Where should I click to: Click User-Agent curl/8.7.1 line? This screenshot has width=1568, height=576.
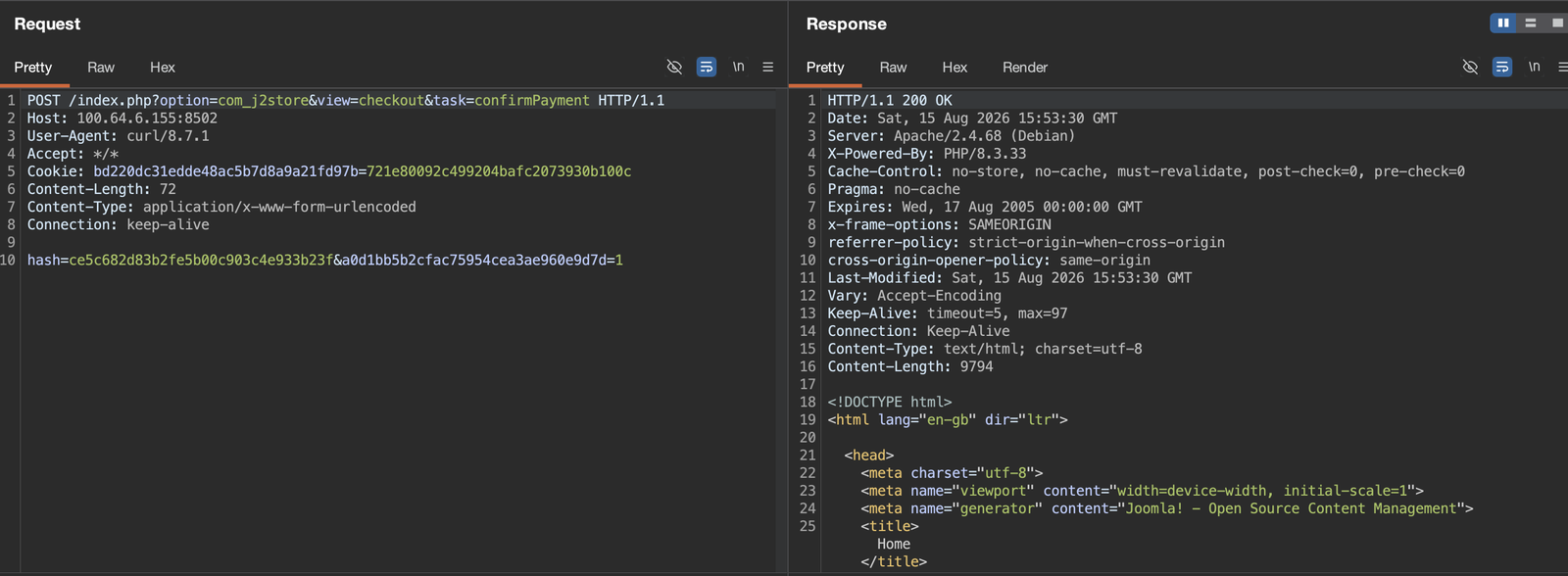119,135
